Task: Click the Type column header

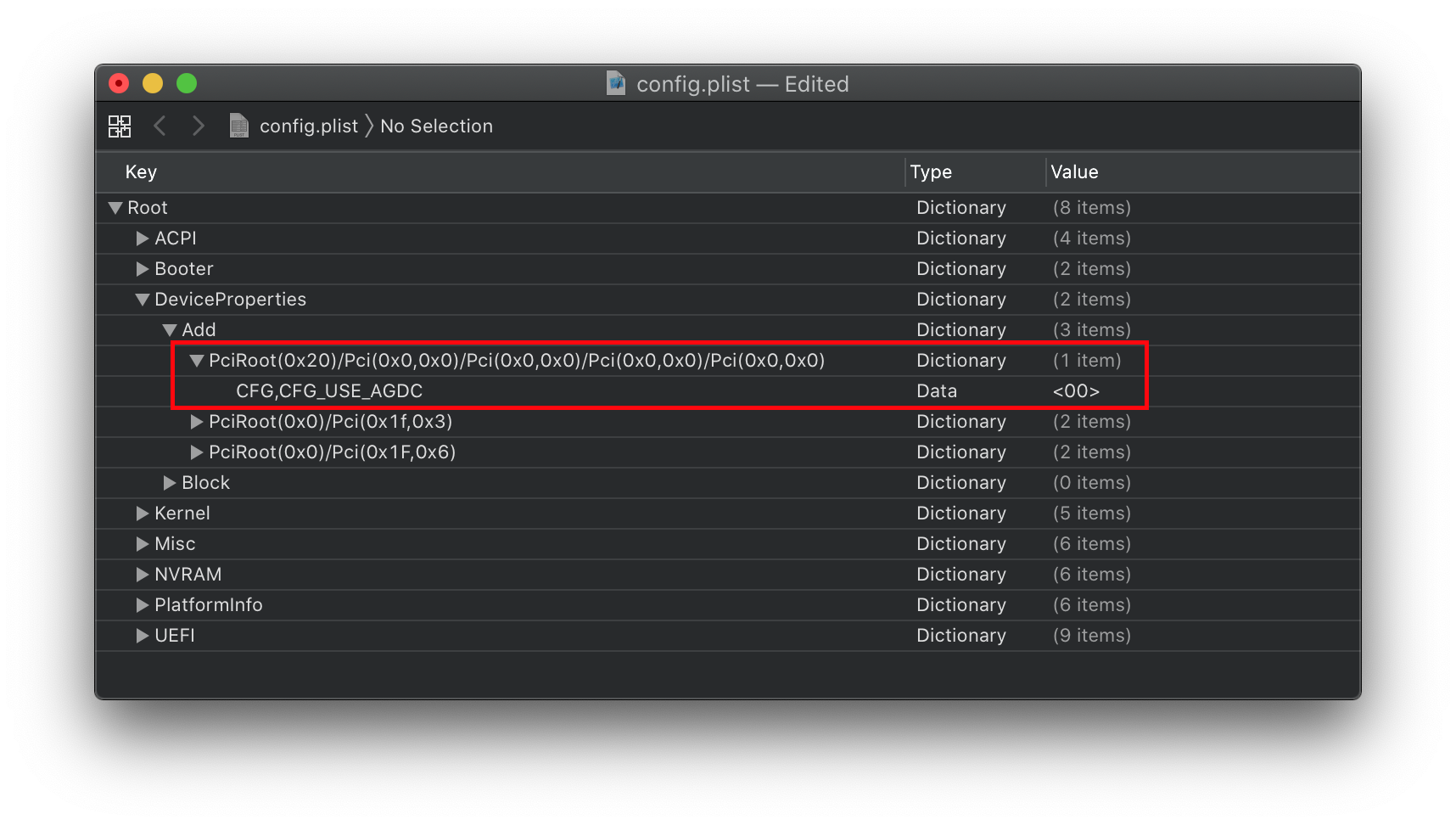Action: [931, 172]
